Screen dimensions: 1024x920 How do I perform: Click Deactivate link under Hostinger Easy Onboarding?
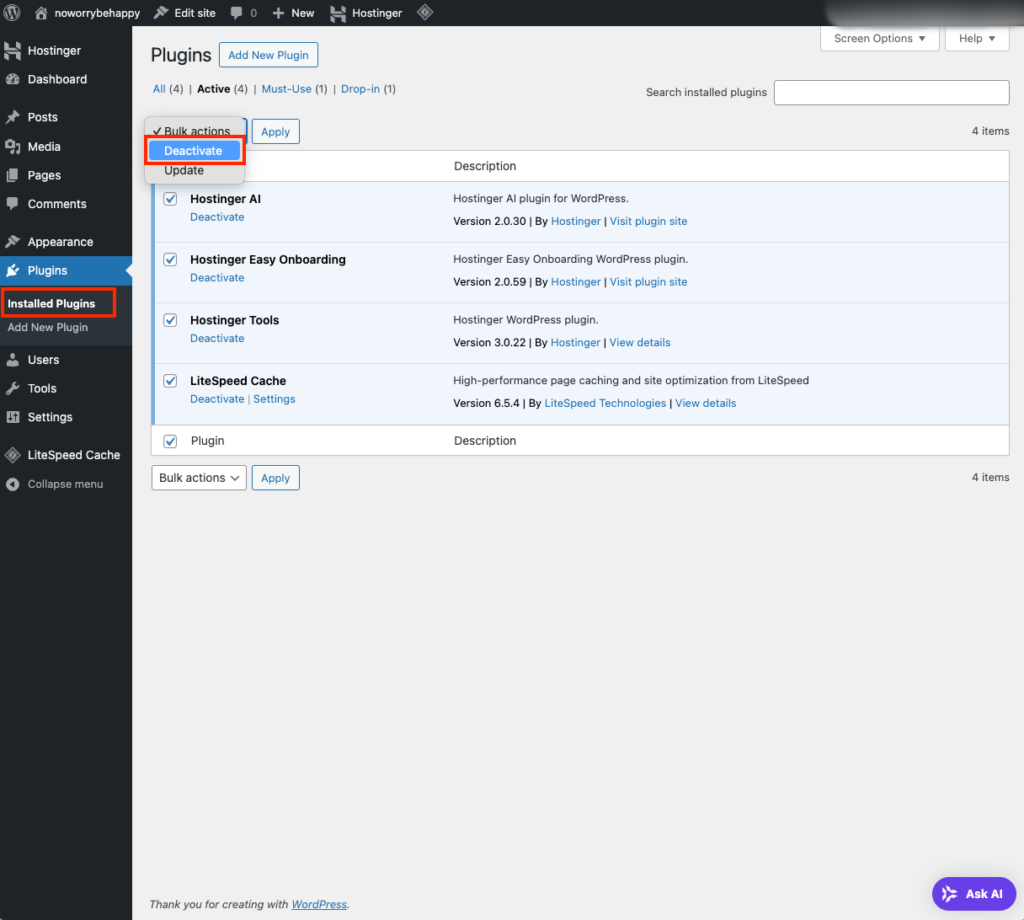pos(217,278)
